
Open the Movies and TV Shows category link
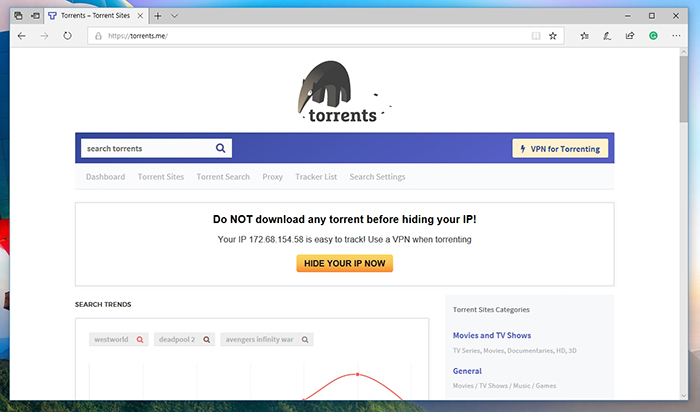click(492, 335)
